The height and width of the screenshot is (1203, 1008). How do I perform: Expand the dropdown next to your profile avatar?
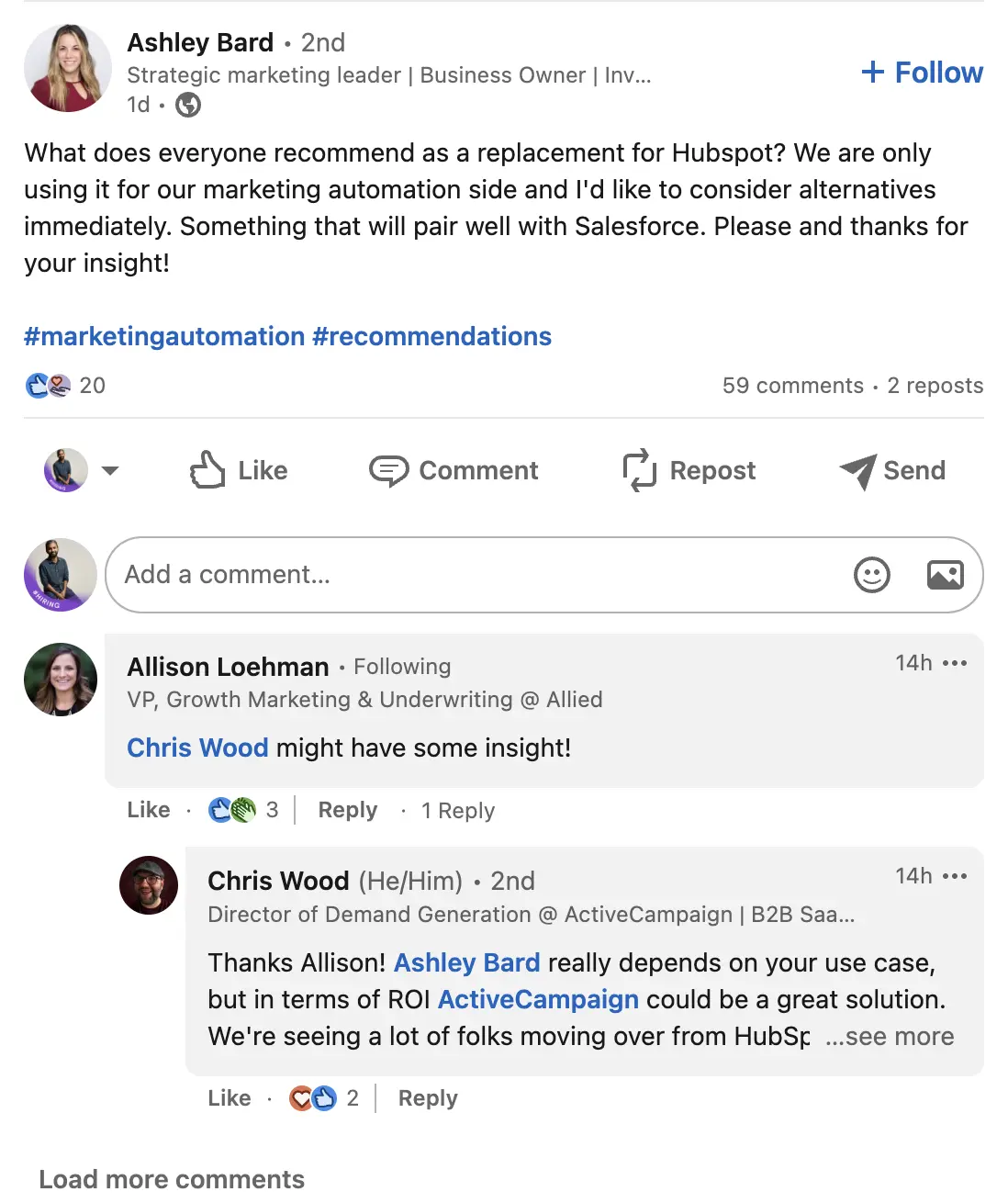click(x=110, y=470)
